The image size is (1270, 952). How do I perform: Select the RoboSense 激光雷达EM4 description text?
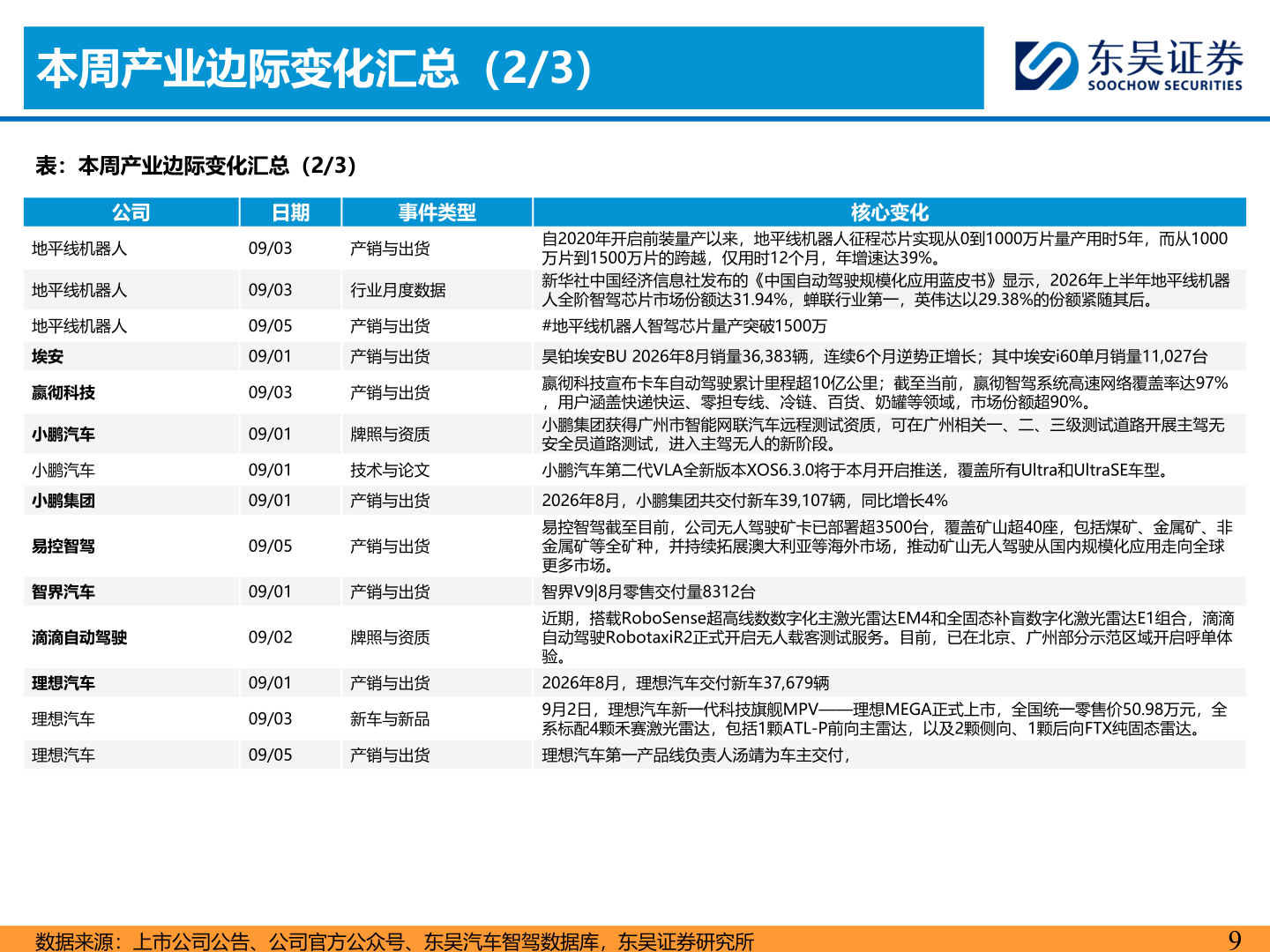(x=888, y=637)
